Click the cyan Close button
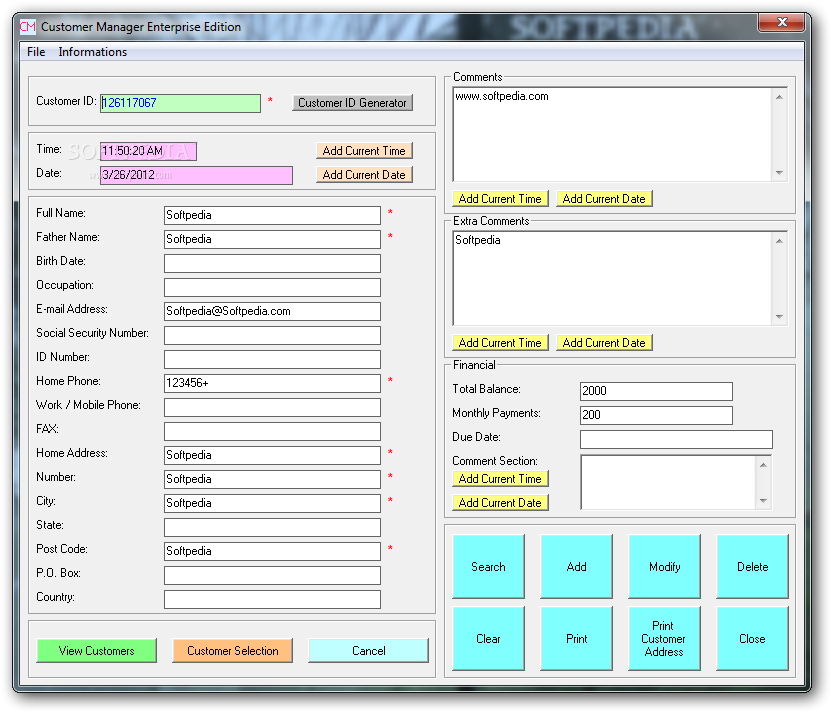Screen dimensions: 832x713 tap(752, 639)
